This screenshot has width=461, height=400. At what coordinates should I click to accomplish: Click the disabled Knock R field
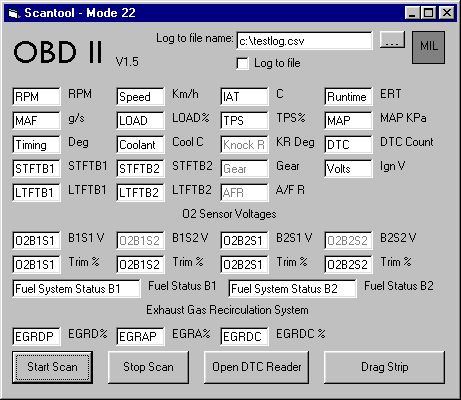244,145
